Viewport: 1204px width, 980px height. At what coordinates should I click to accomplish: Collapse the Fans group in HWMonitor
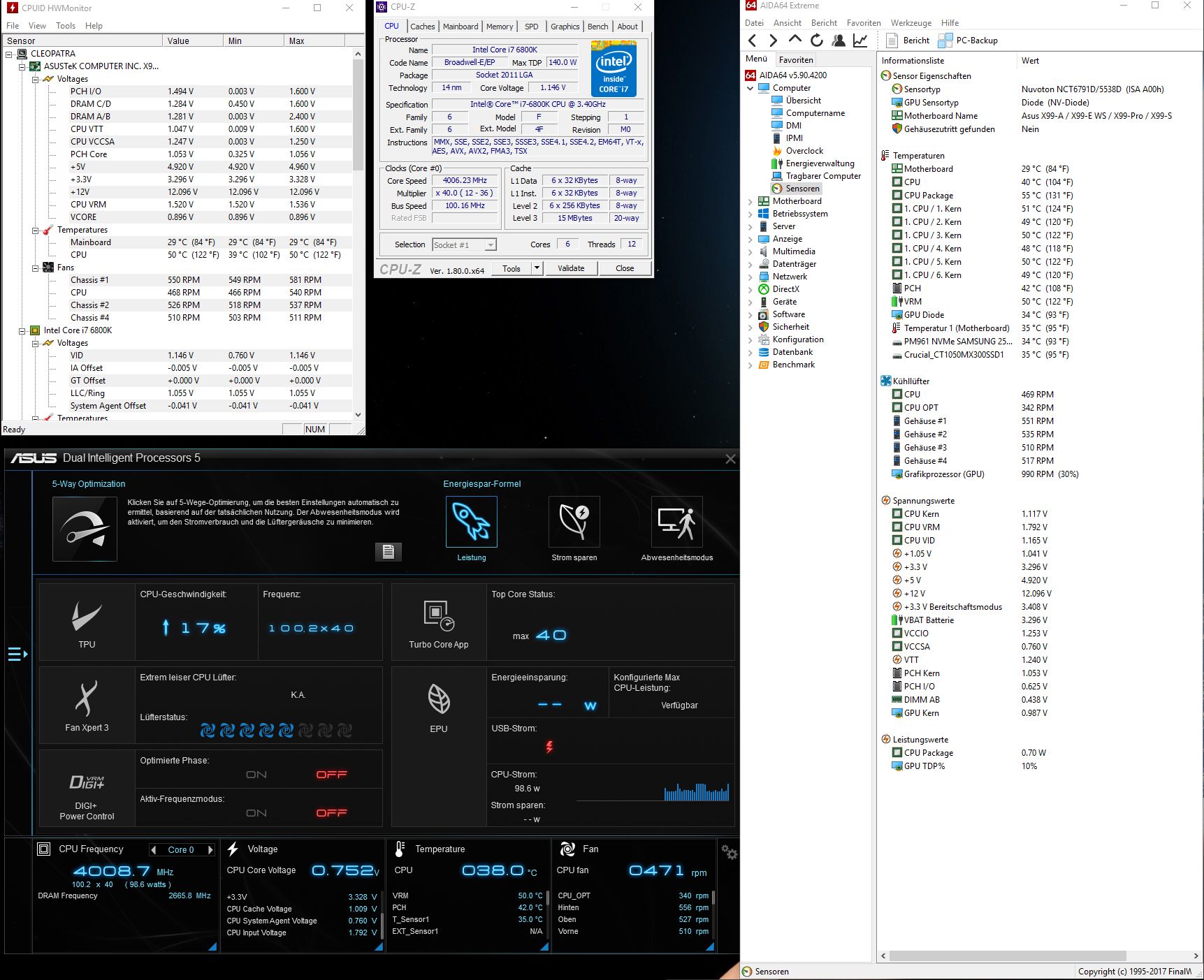pyautogui.click(x=35, y=268)
